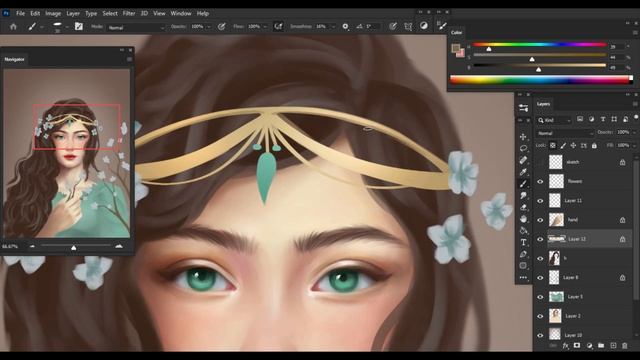Screen dimensions: 640x360
Task: Delete the selected layer
Action: [624, 346]
